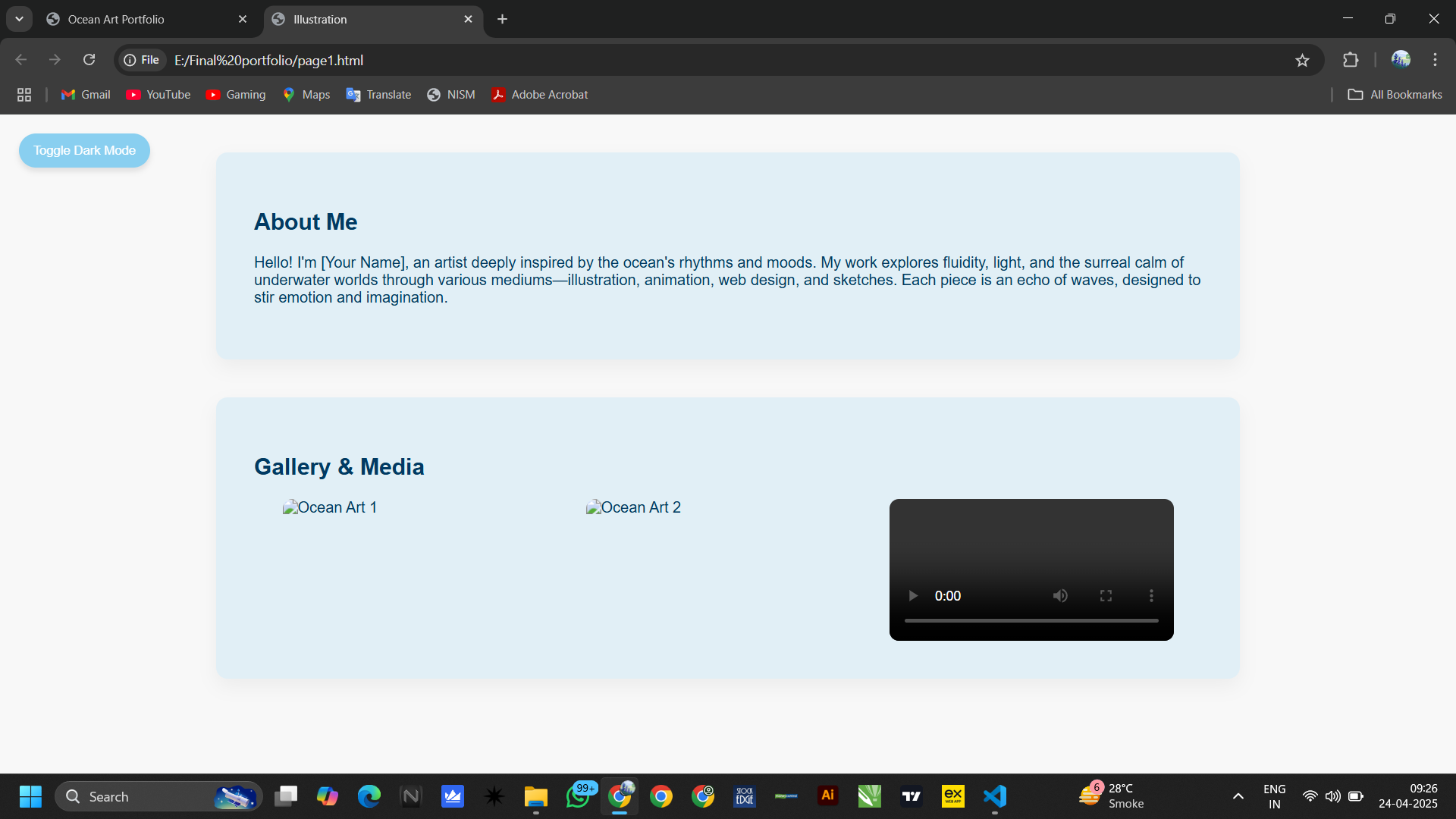The width and height of the screenshot is (1456, 819).
Task: Open Wi-Fi network settings in tray
Action: (1310, 796)
